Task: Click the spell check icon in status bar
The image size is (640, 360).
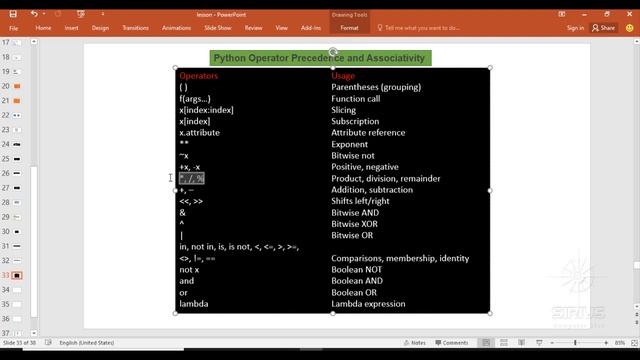Action: 48,343
